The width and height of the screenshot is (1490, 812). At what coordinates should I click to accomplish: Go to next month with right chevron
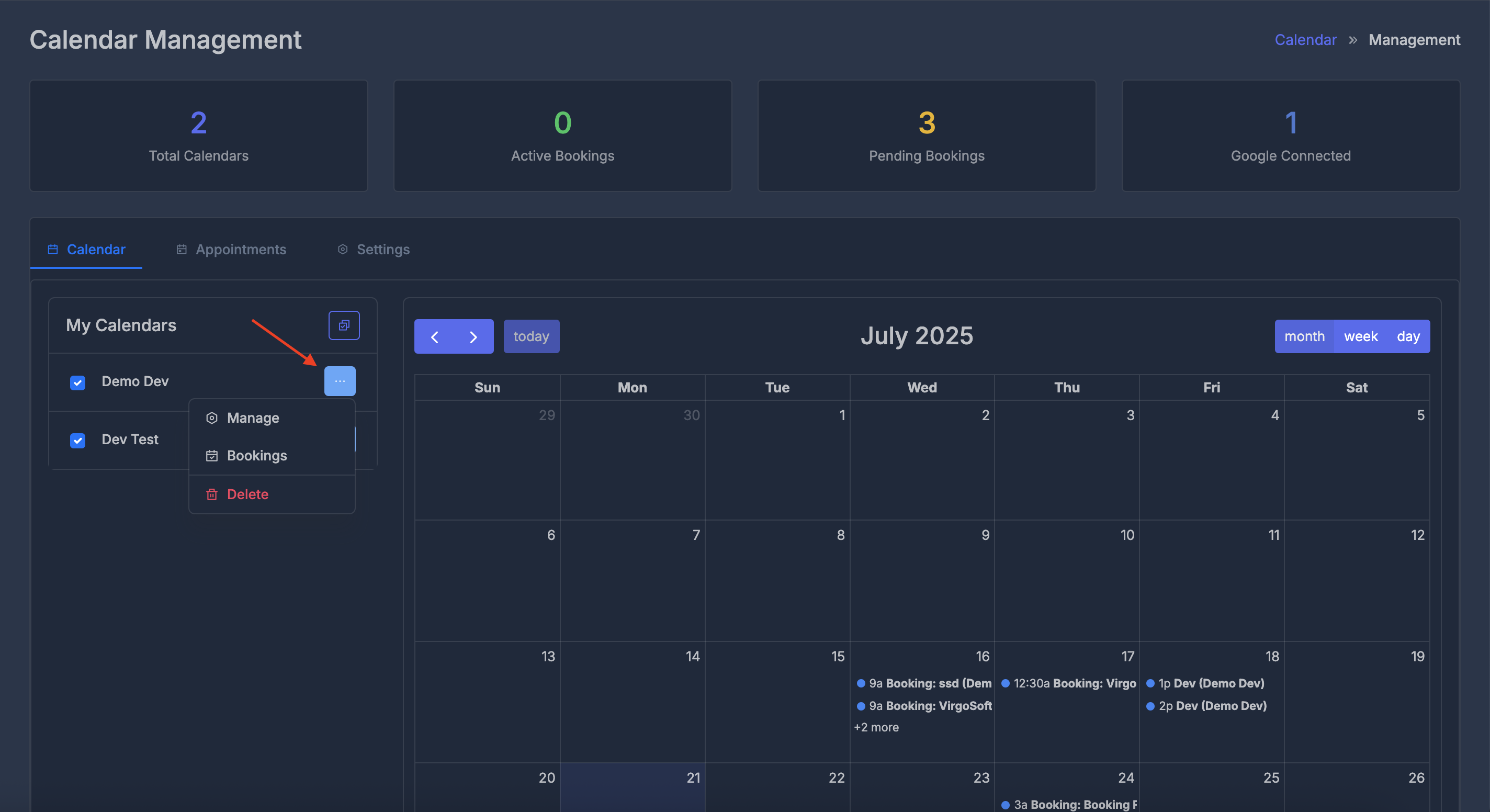pyautogui.click(x=473, y=336)
